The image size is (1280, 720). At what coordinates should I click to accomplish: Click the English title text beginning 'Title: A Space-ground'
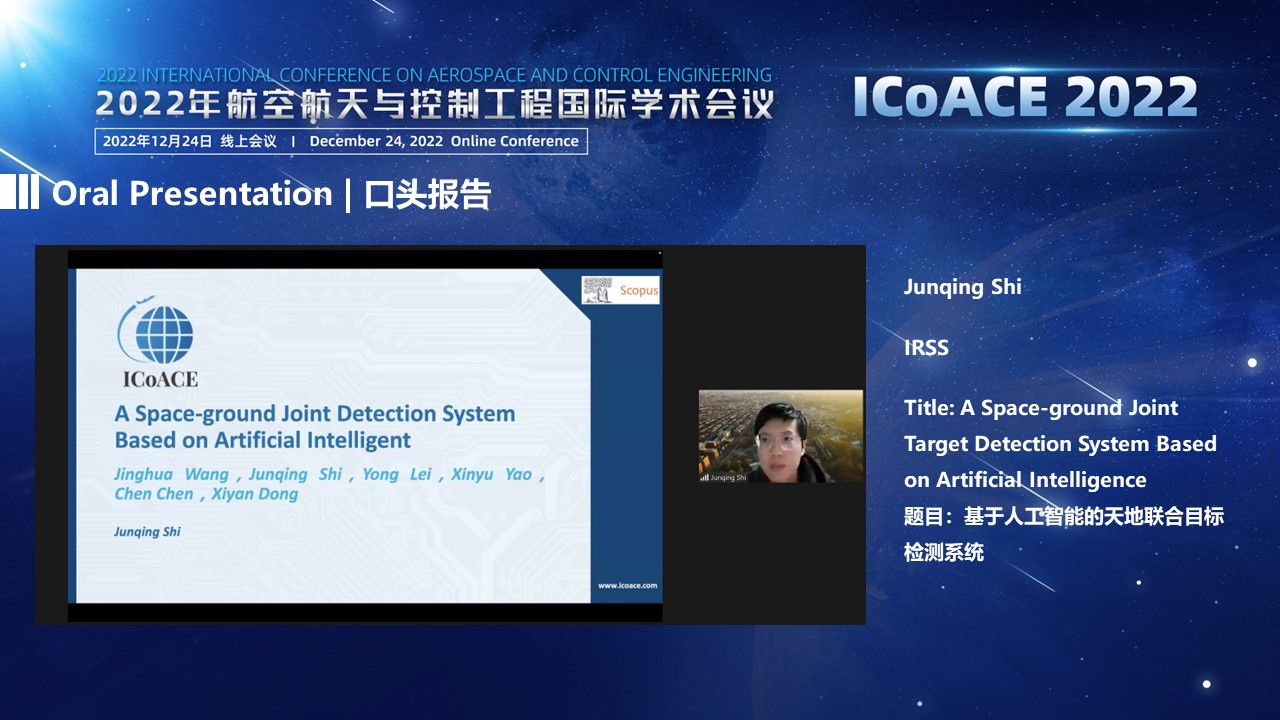tap(1060, 444)
